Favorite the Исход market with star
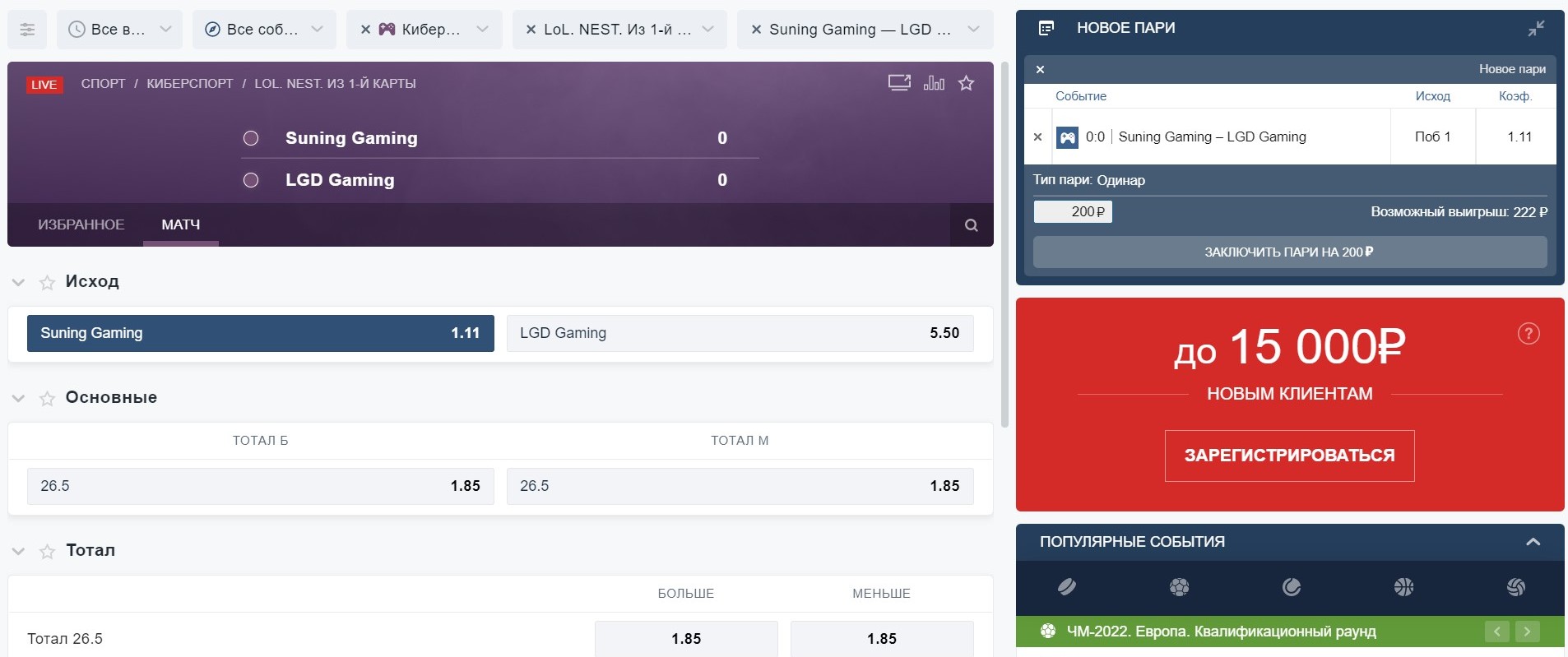The width and height of the screenshot is (1568, 657). click(x=47, y=282)
